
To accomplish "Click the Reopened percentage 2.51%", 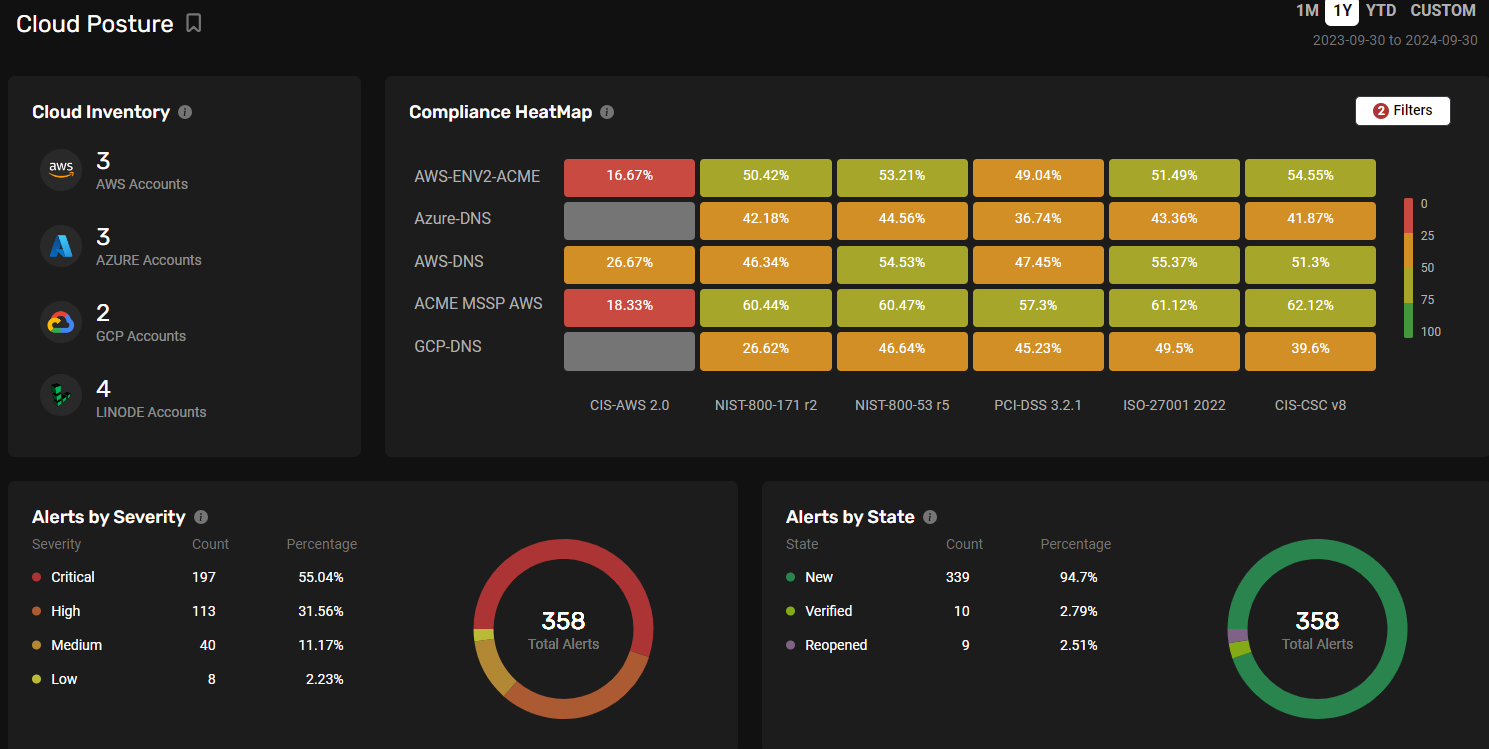I will (x=1078, y=645).
